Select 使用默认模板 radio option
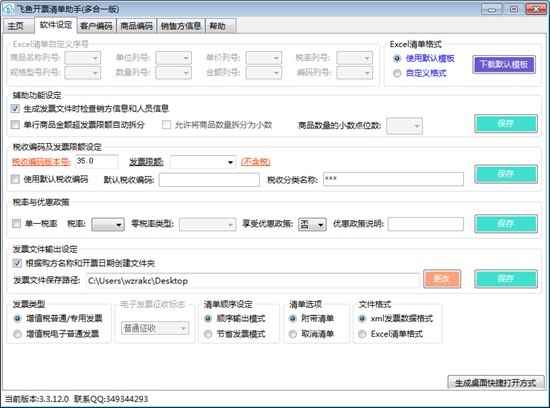The width and height of the screenshot is (550, 408). pyautogui.click(x=424, y=58)
